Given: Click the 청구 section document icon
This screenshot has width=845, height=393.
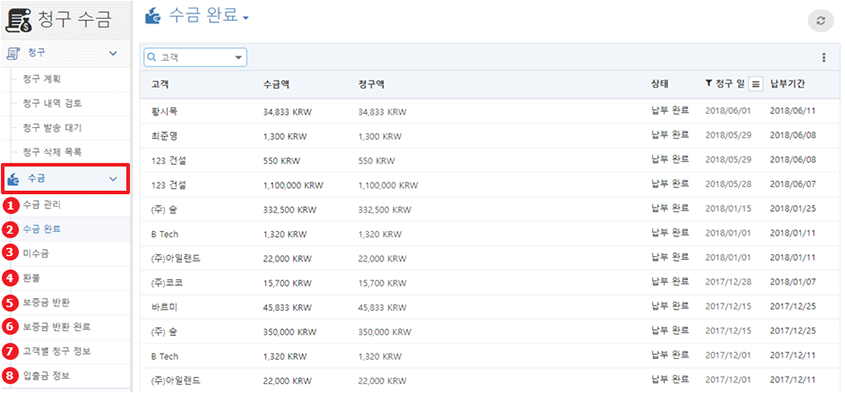Looking at the screenshot, I should (x=13, y=53).
